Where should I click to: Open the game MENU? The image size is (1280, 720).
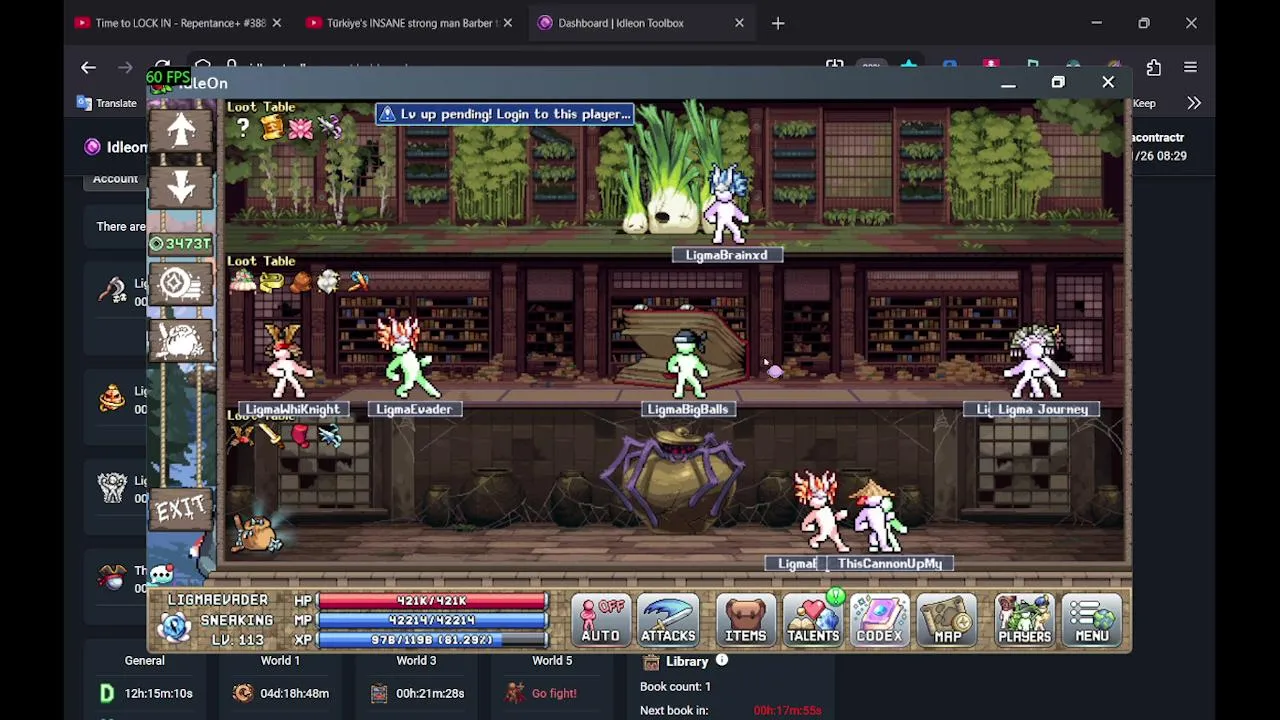click(1092, 620)
